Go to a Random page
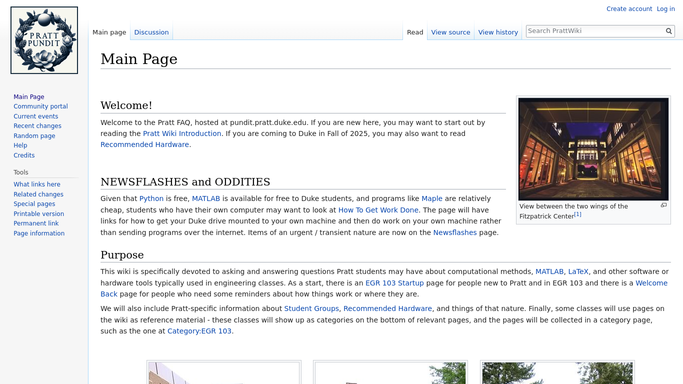683x384 pixels. [x=34, y=136]
